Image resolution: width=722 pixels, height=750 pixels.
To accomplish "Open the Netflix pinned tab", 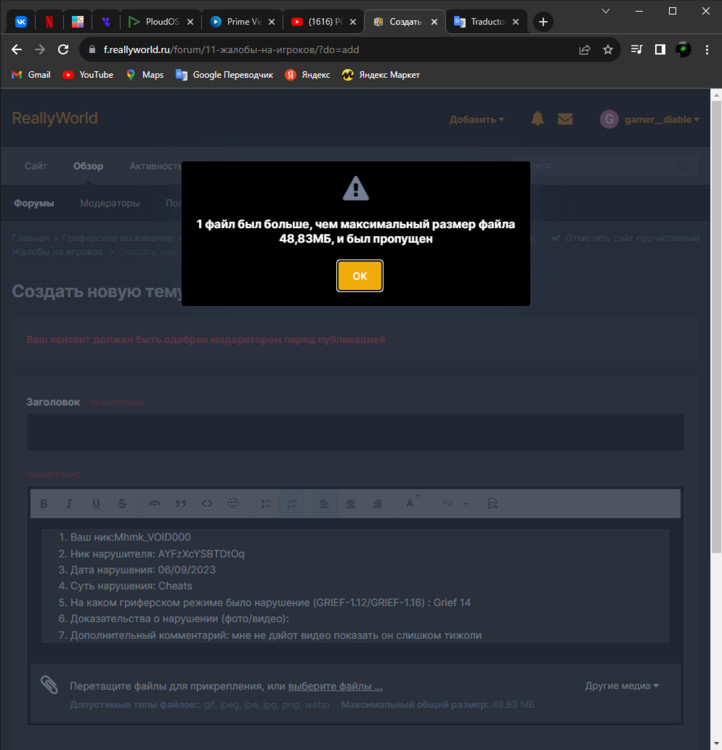I will 49,22.
